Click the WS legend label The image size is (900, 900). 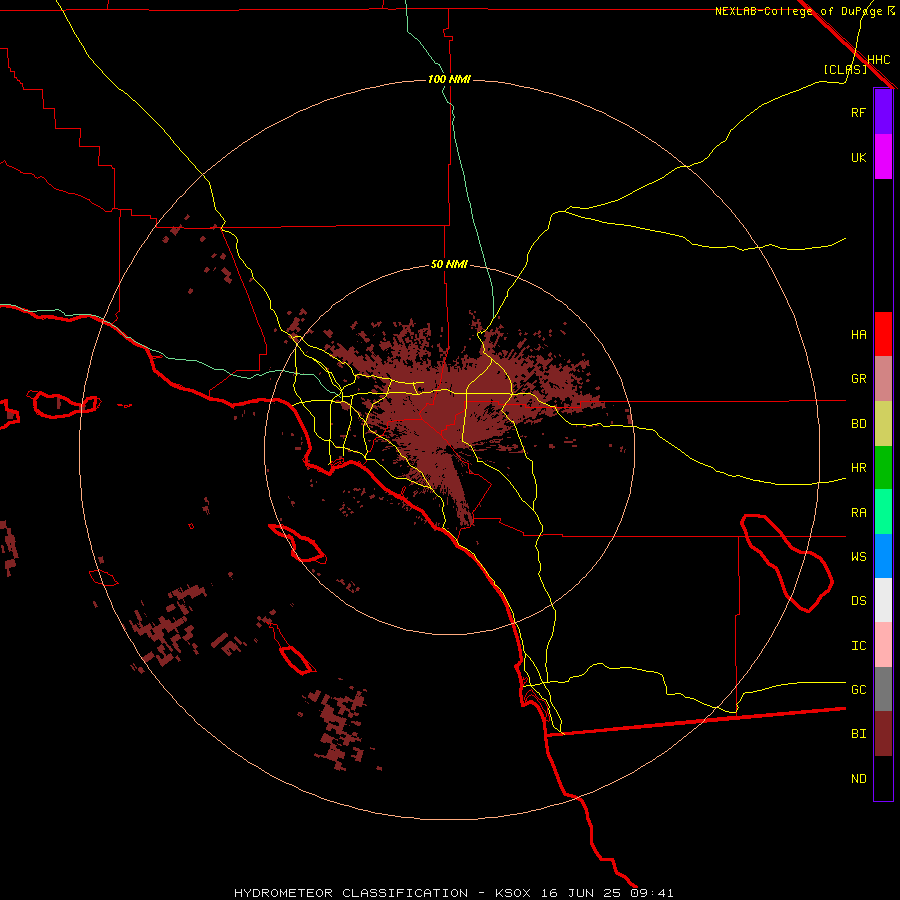click(x=858, y=557)
